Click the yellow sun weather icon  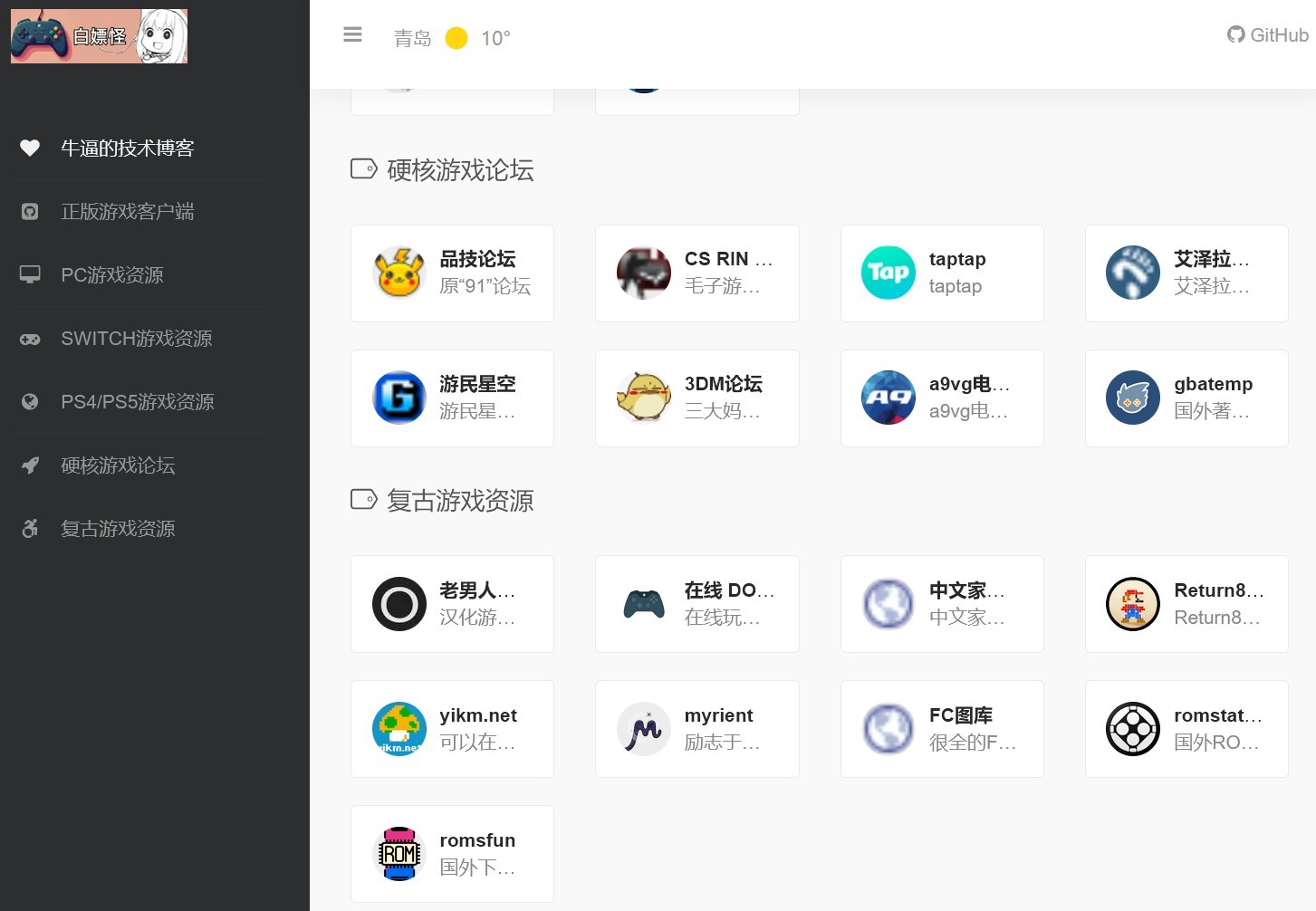(456, 38)
